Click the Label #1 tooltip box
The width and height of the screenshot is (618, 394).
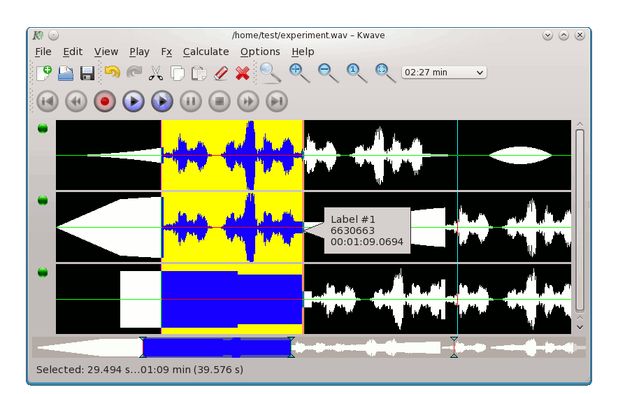point(367,230)
